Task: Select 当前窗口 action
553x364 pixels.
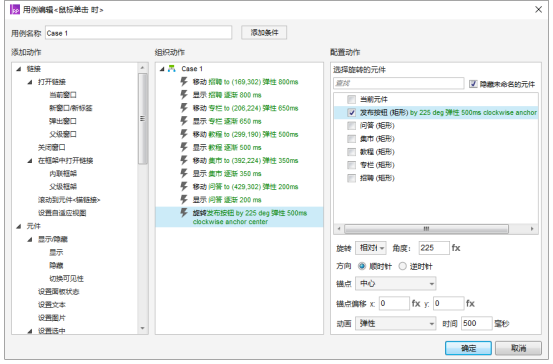Action: [x=63, y=95]
